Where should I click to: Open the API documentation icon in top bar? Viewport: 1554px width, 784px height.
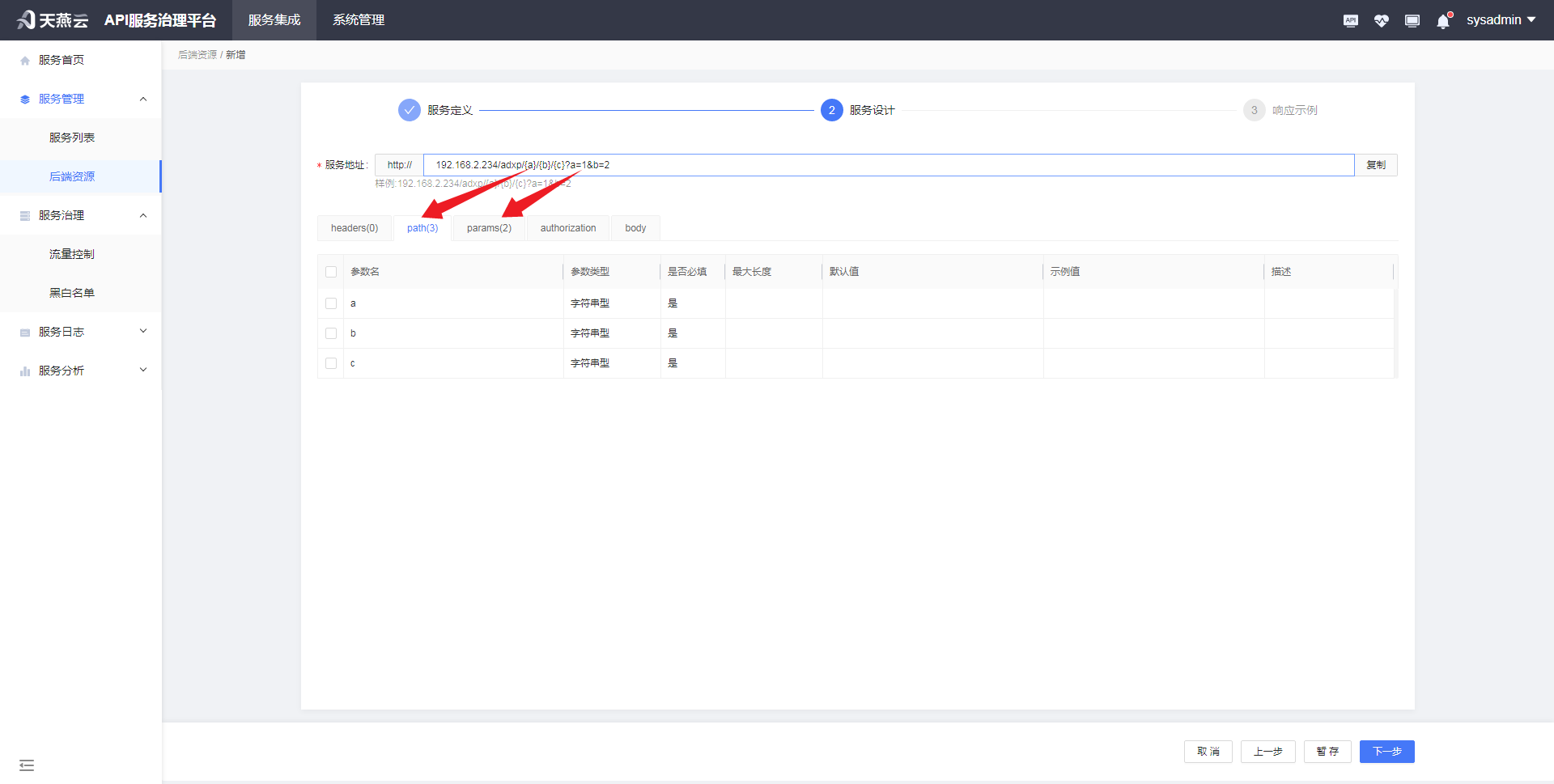(1350, 20)
